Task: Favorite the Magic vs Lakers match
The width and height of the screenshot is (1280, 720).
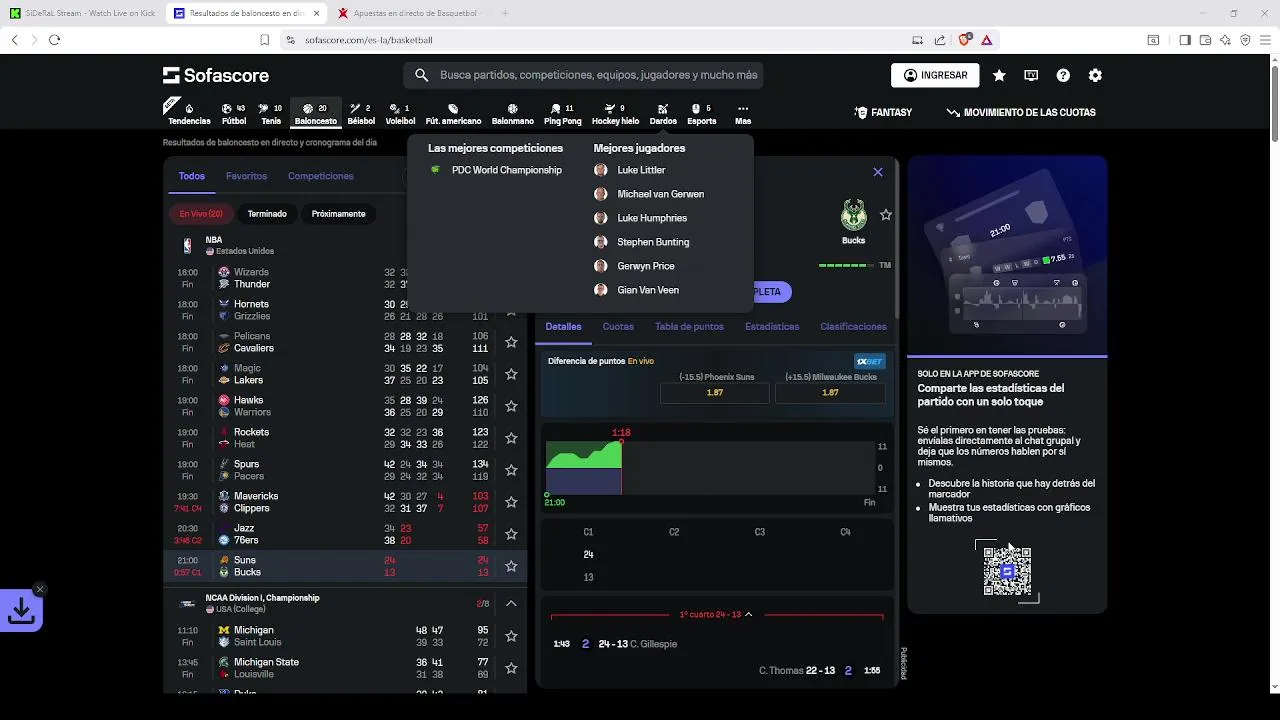Action: pyautogui.click(x=511, y=374)
